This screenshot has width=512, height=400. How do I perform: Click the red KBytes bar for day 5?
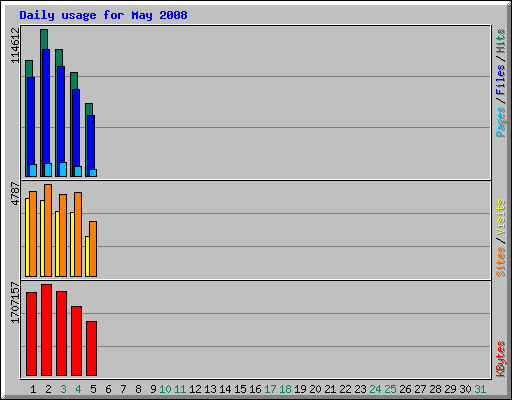[91, 348]
